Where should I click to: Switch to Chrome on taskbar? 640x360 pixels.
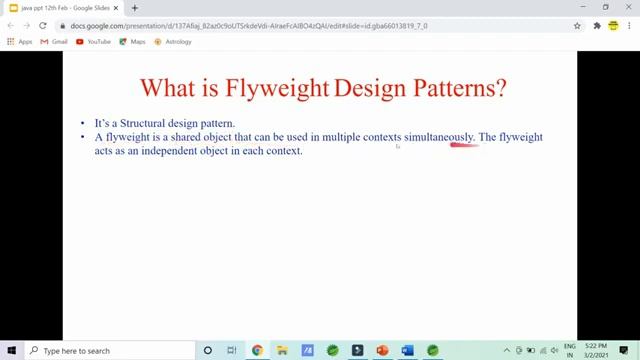coord(257,350)
